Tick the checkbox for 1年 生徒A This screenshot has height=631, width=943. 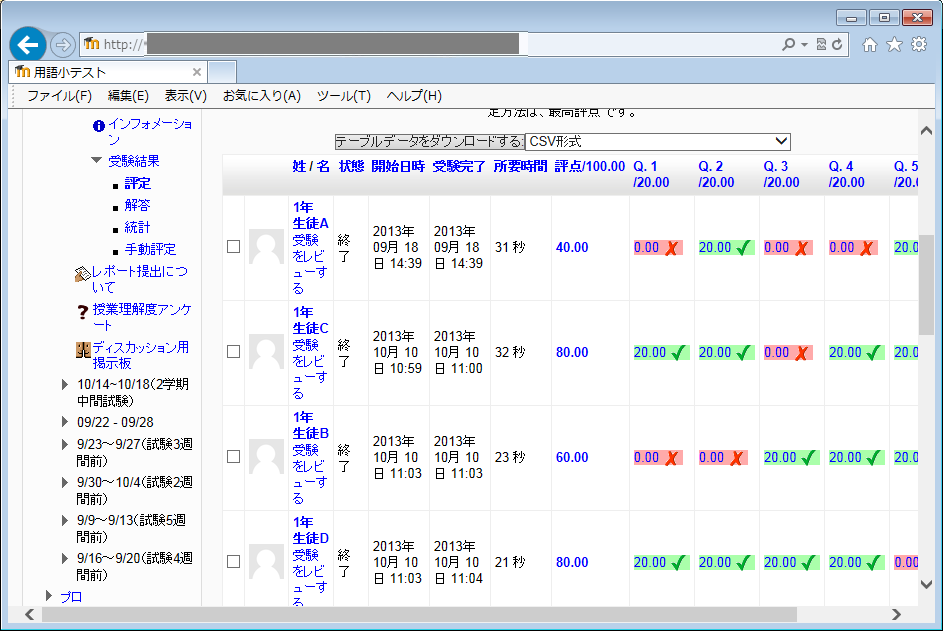pyautogui.click(x=233, y=247)
